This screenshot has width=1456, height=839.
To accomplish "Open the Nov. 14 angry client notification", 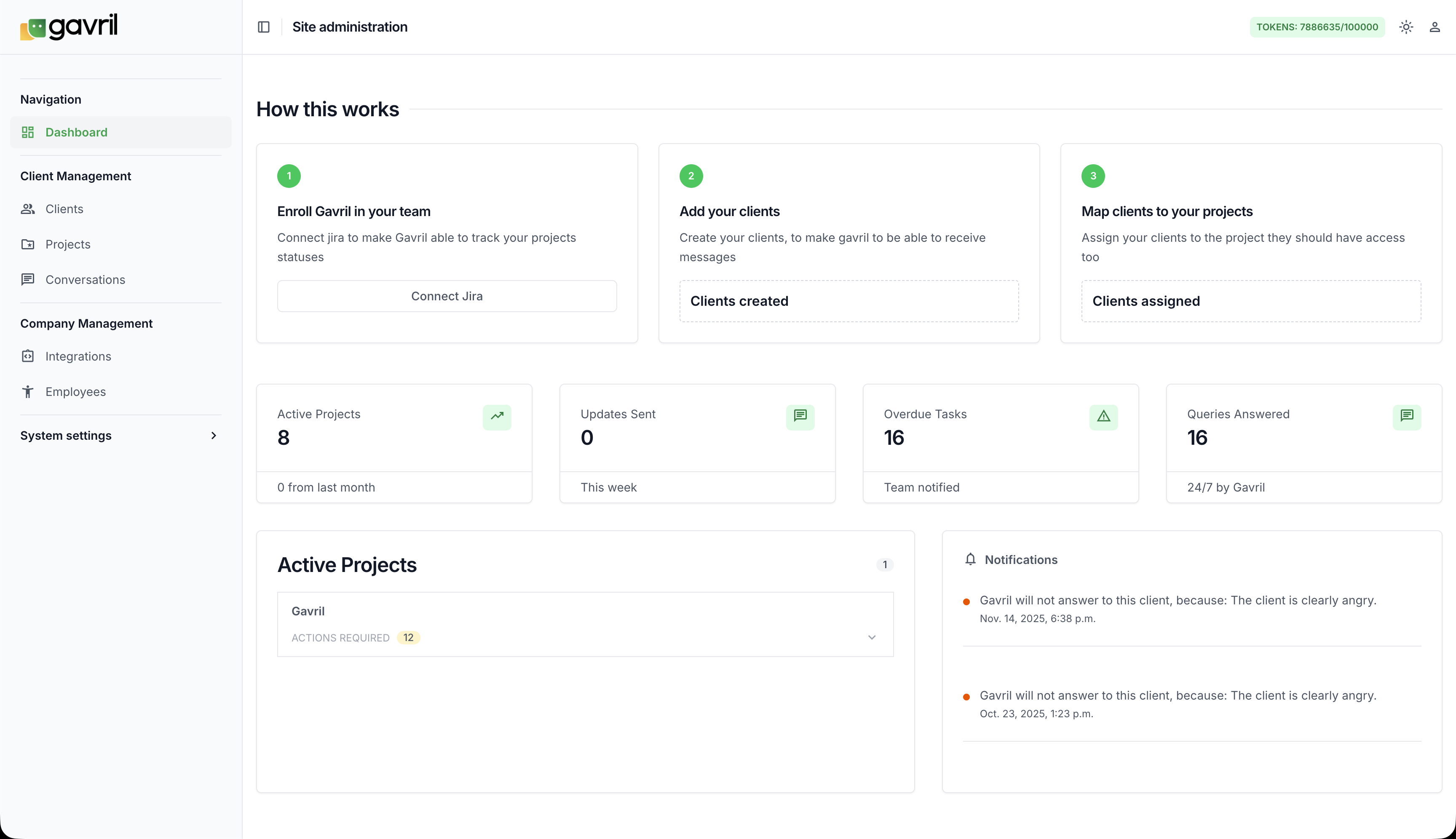I will pos(1178,601).
